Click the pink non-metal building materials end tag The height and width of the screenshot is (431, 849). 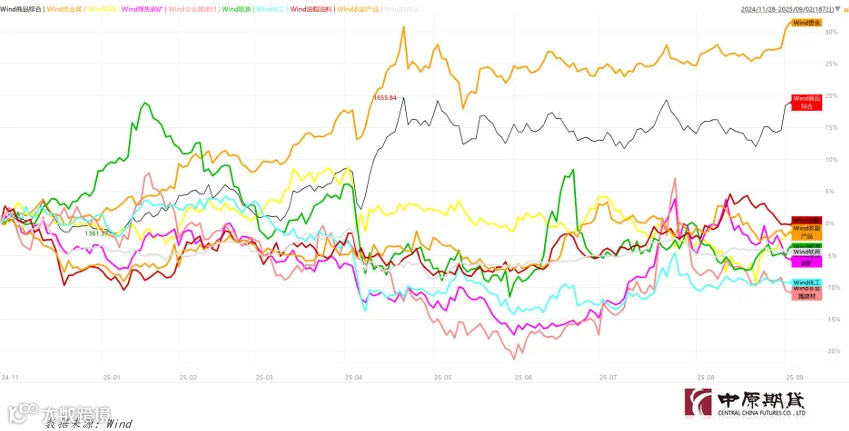point(807,294)
